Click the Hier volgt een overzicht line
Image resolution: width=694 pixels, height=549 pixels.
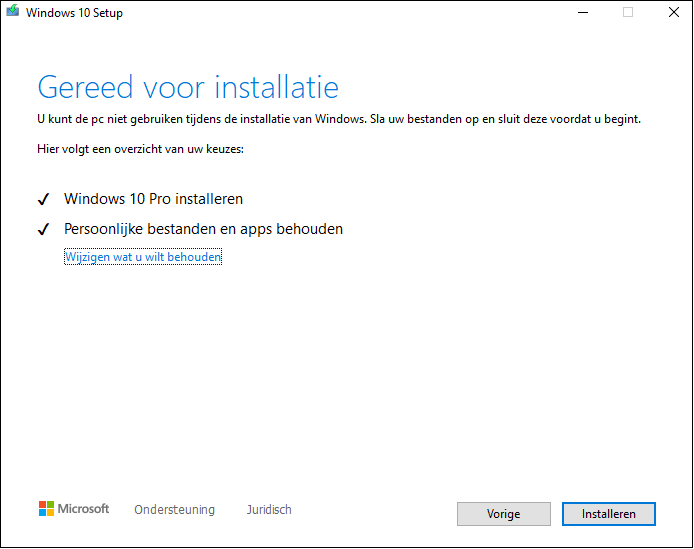pos(140,149)
